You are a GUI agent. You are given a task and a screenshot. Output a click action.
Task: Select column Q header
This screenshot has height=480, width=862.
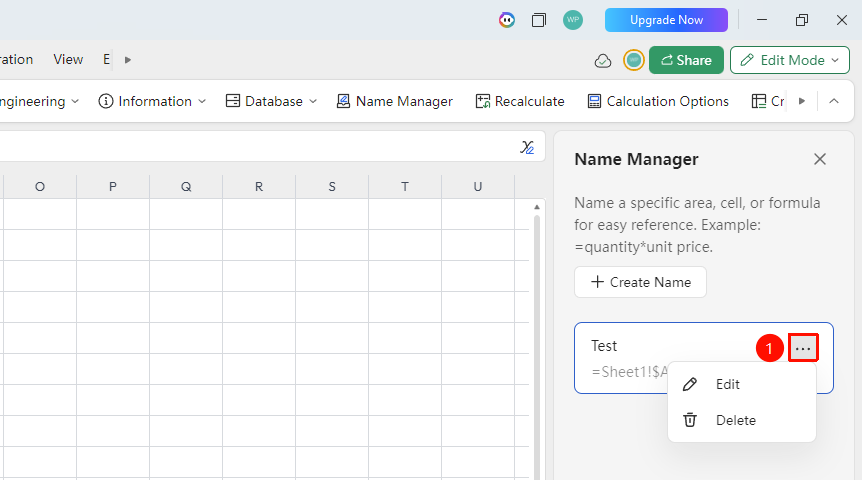point(186,186)
